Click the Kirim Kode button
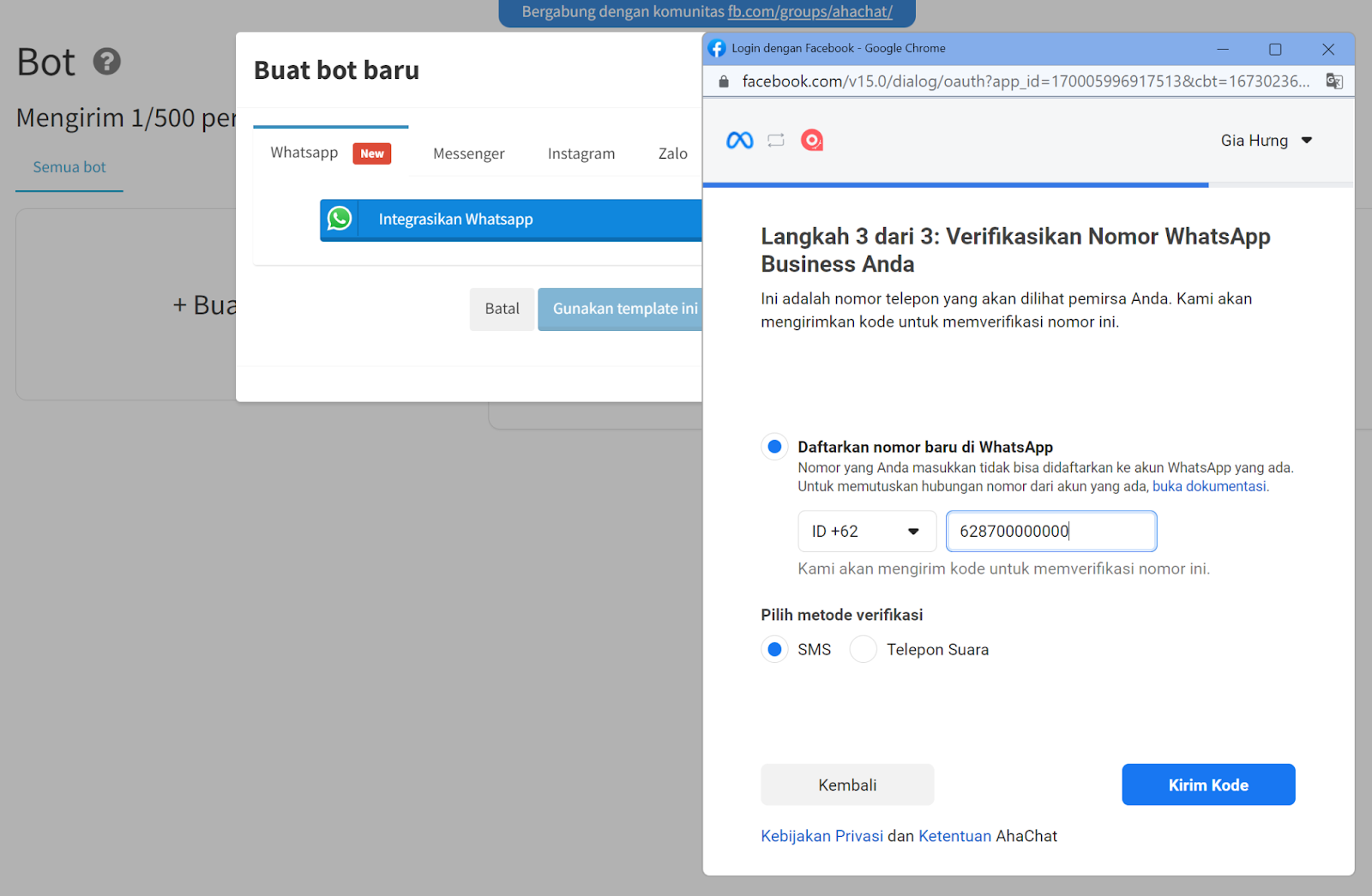Viewport: 1372px width, 896px height. point(1208,785)
